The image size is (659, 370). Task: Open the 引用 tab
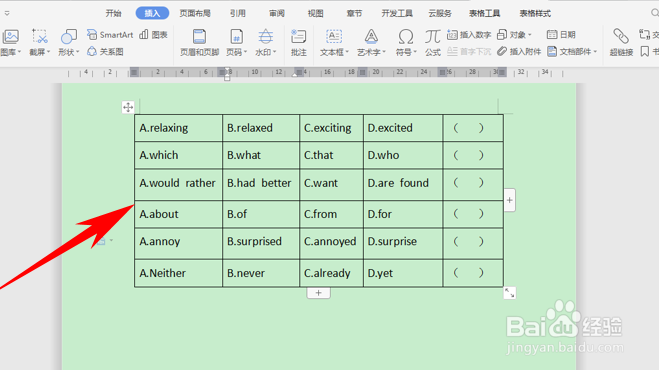click(x=238, y=13)
